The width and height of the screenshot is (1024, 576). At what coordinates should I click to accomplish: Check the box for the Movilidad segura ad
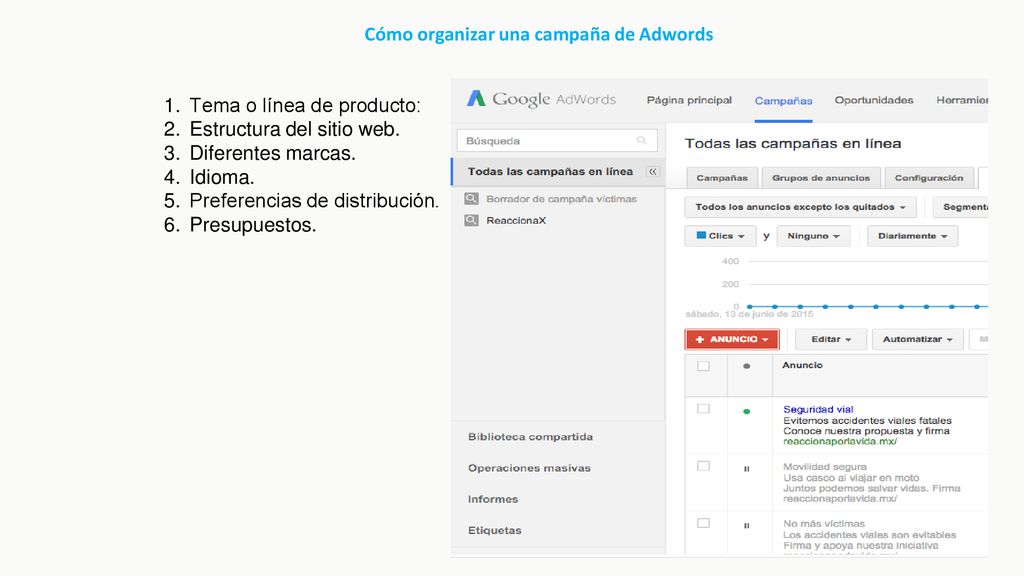(703, 466)
